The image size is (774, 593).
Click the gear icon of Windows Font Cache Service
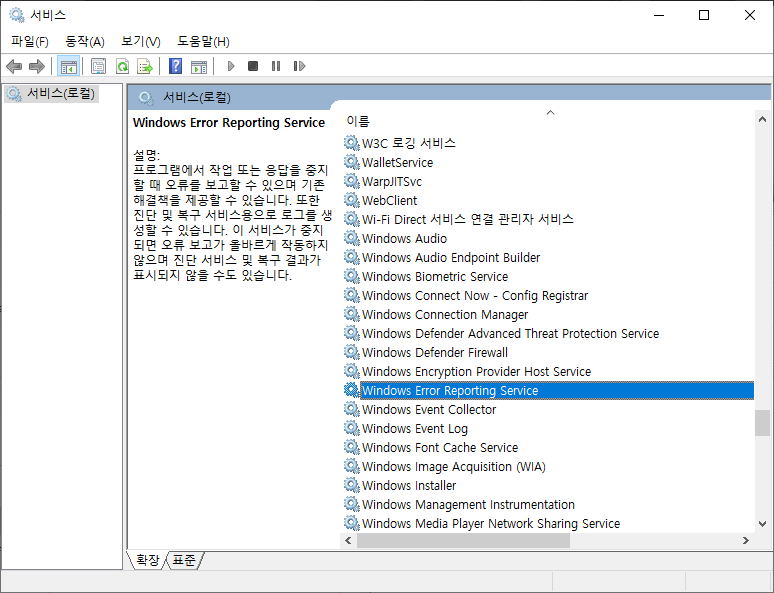(x=351, y=447)
